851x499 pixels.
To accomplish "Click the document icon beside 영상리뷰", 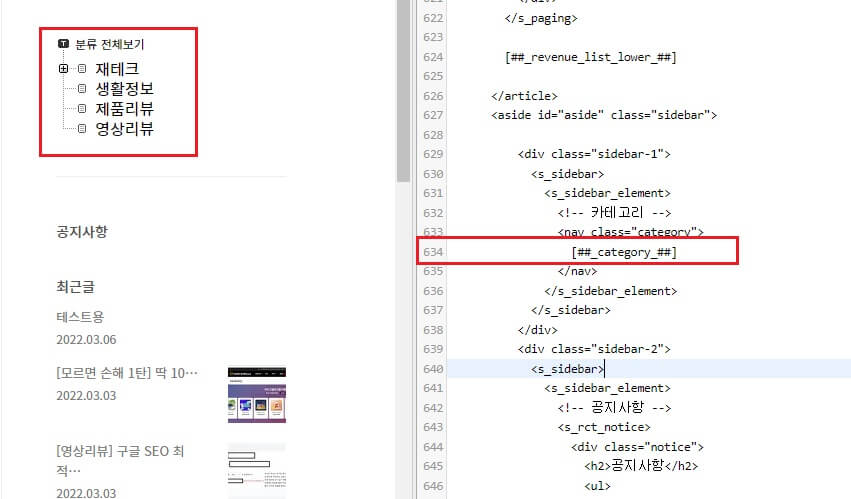I will [x=82, y=129].
